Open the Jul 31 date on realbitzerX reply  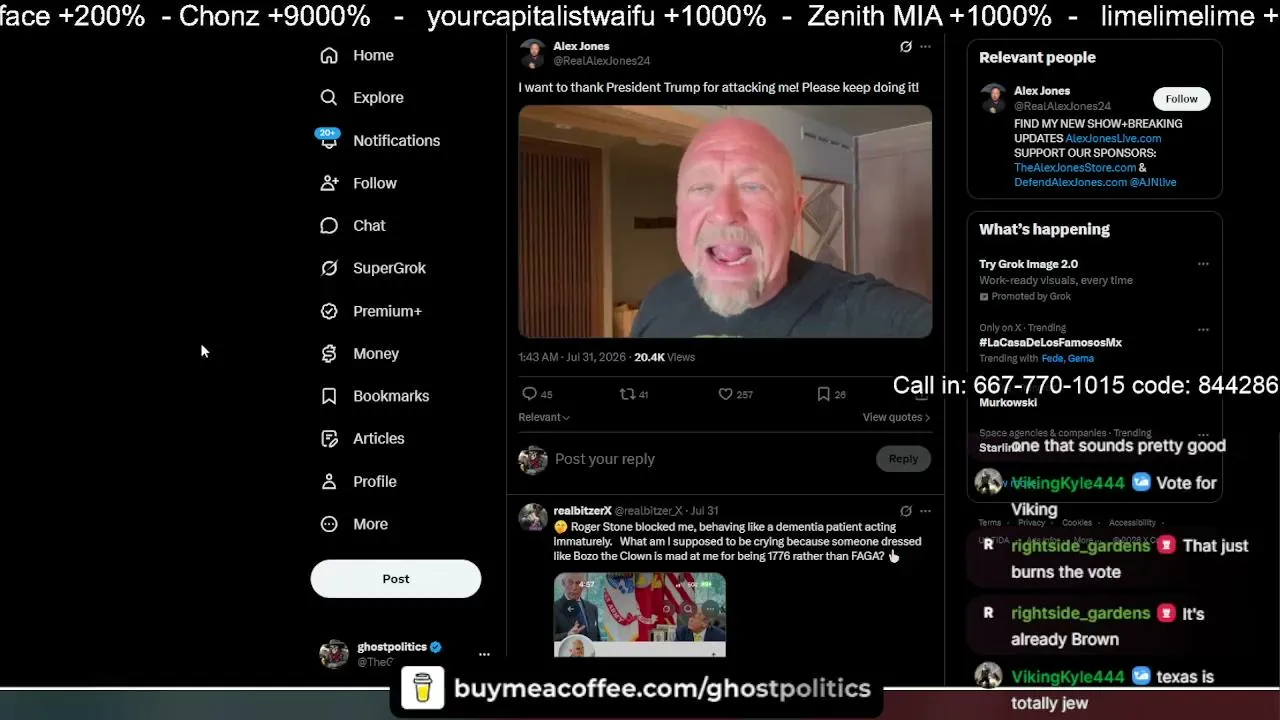tap(704, 511)
